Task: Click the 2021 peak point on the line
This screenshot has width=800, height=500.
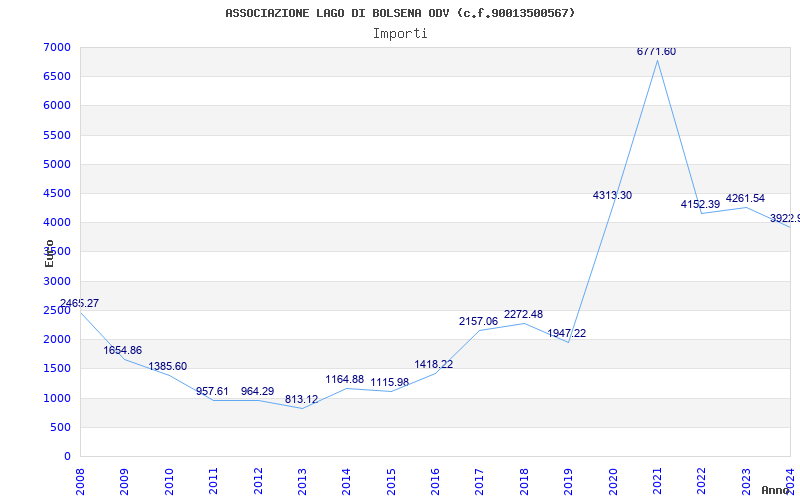Action: tap(657, 60)
